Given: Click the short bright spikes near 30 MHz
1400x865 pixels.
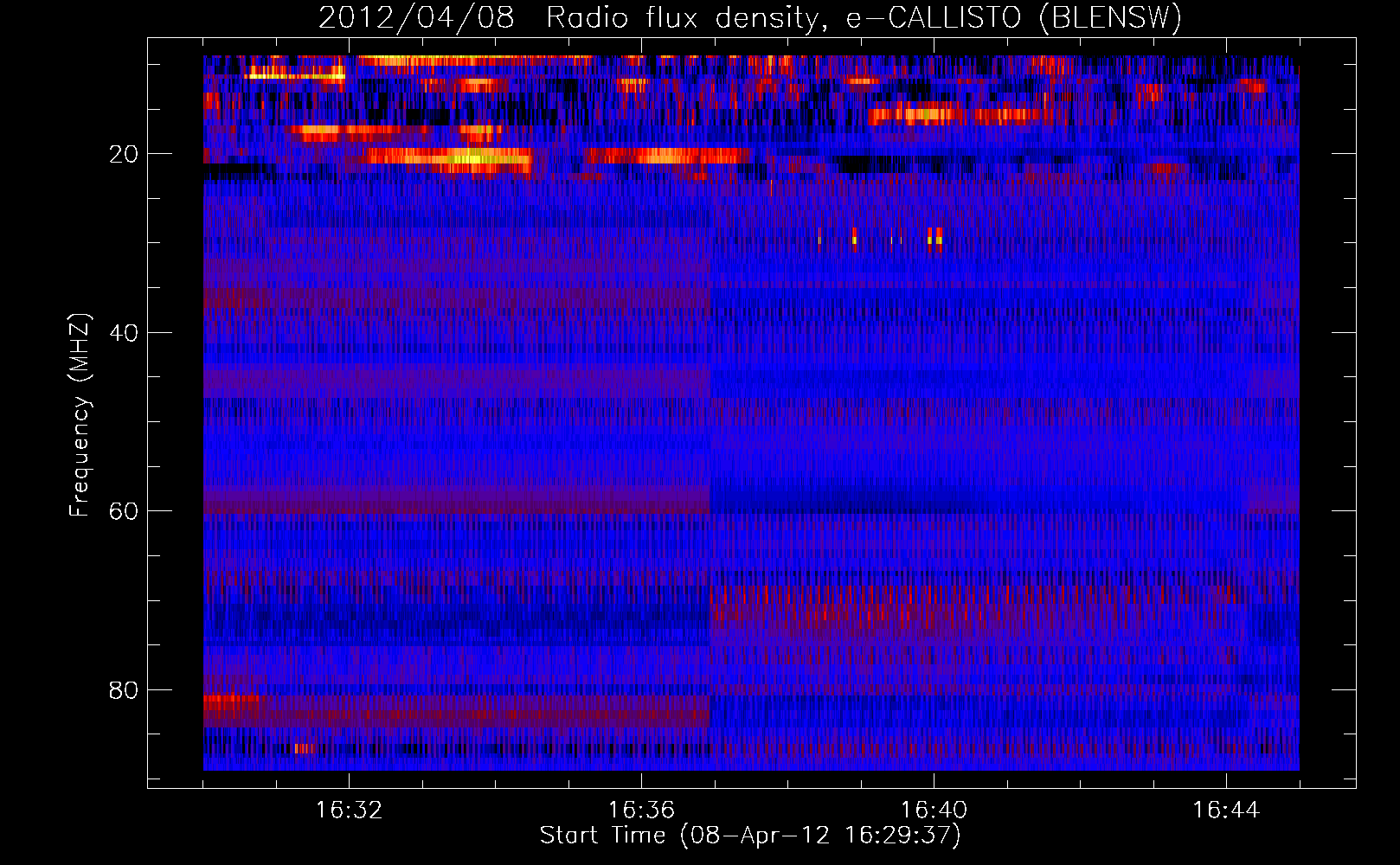Looking at the screenshot, I should point(880,239).
